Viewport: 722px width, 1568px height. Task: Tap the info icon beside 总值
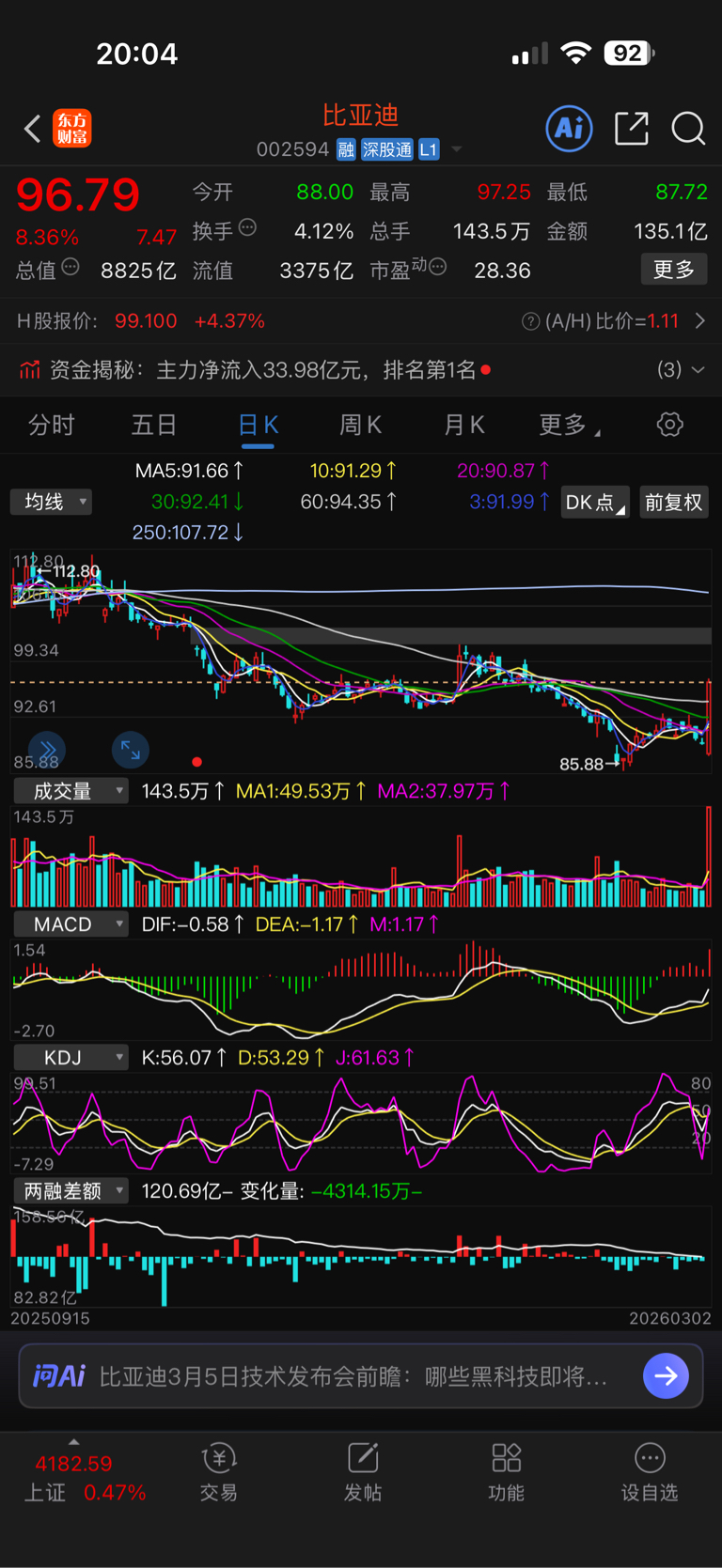pyautogui.click(x=71, y=268)
